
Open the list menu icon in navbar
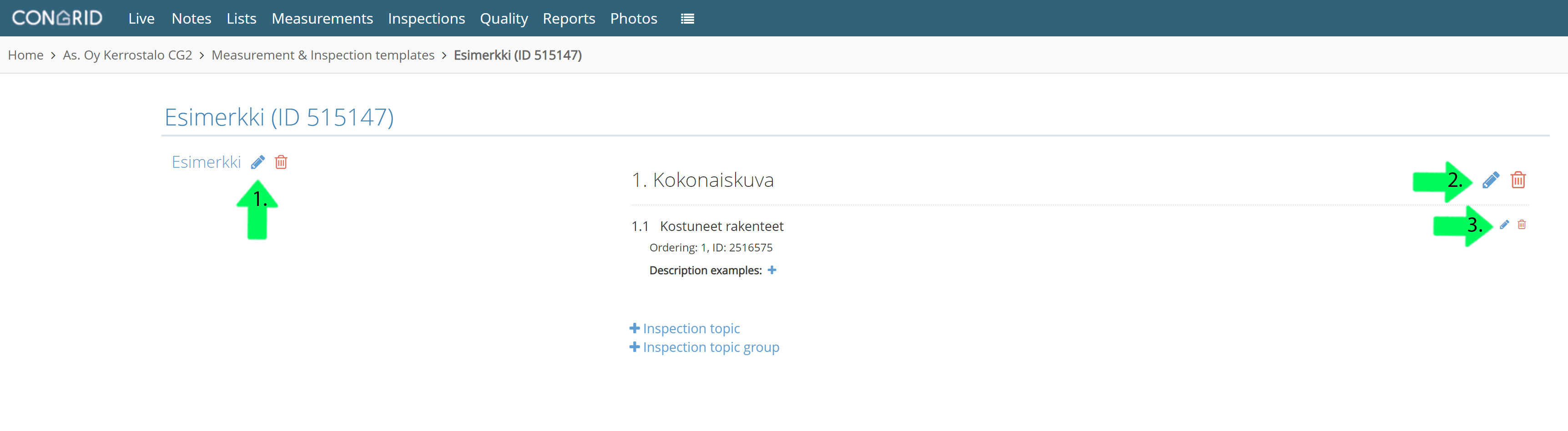point(687,19)
